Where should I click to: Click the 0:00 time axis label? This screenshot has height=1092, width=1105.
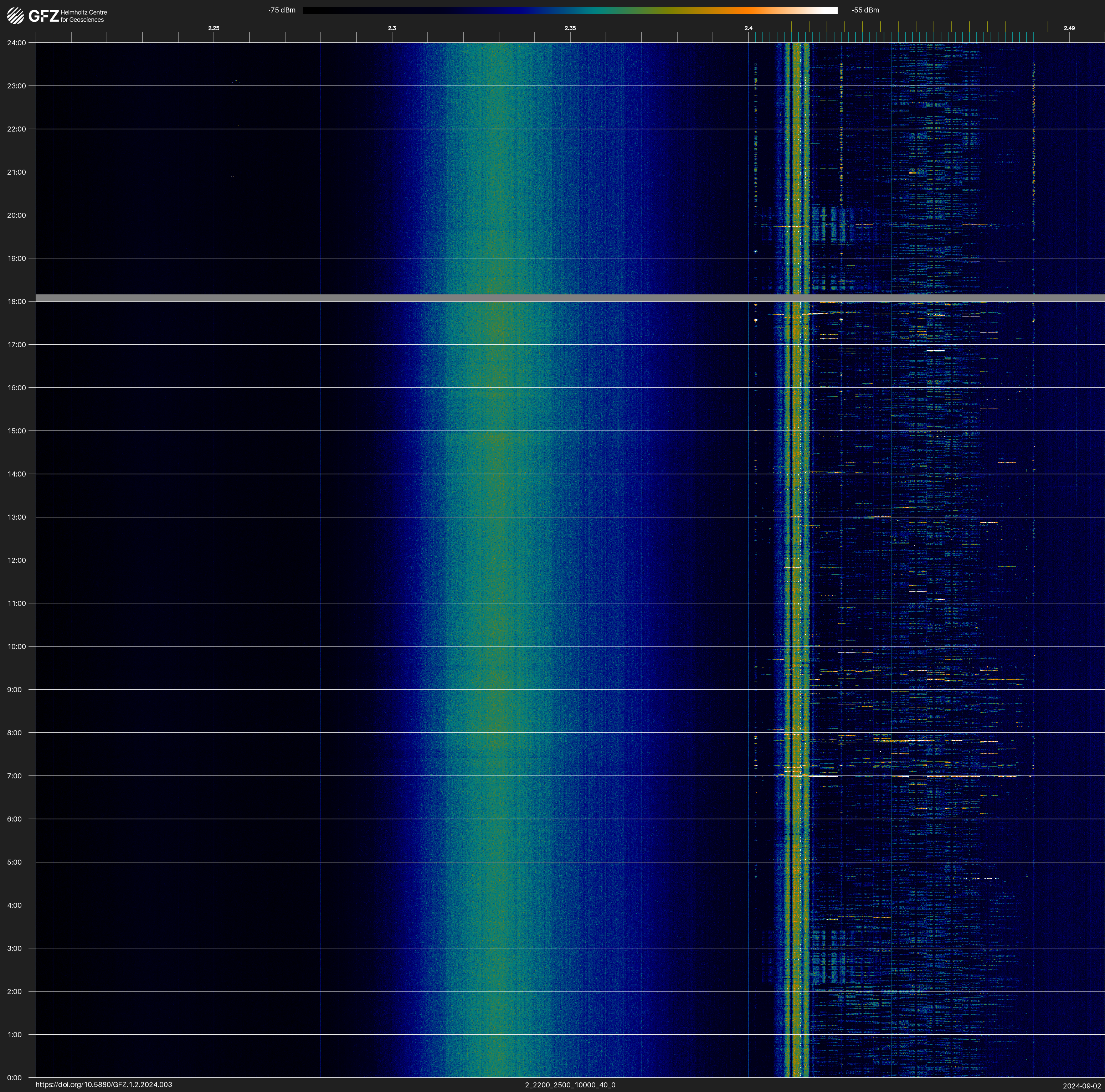click(x=14, y=1078)
